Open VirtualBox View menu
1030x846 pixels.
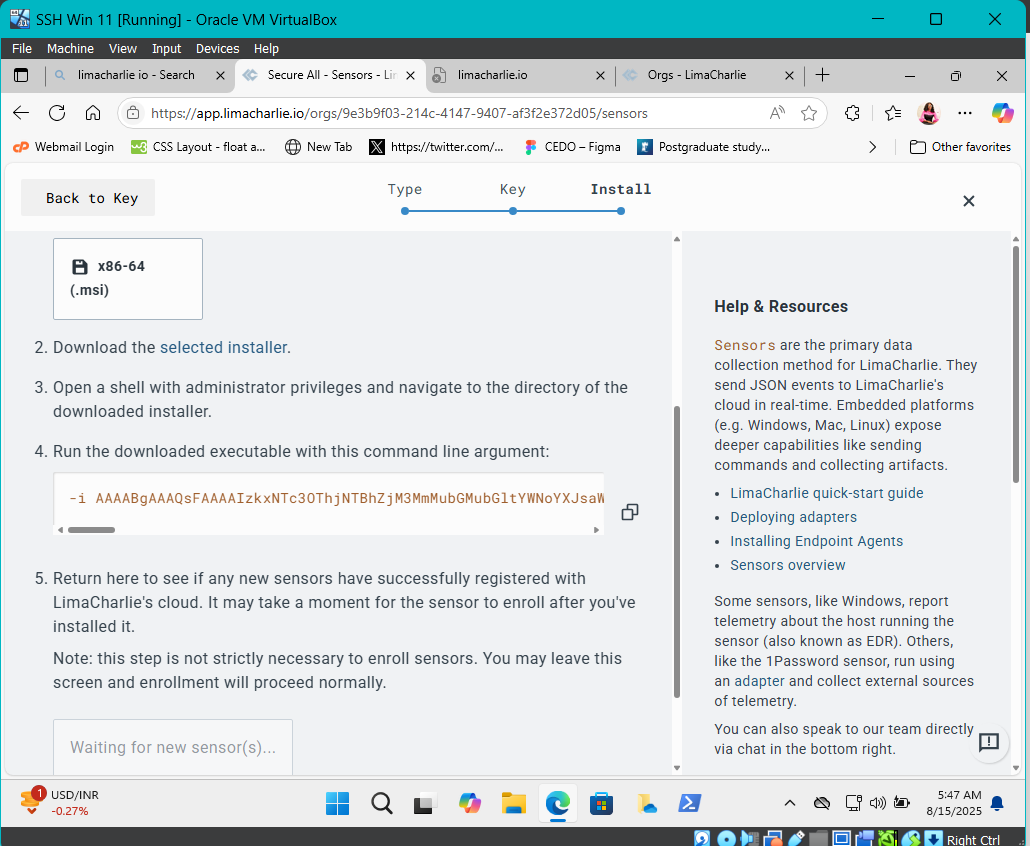point(123,49)
